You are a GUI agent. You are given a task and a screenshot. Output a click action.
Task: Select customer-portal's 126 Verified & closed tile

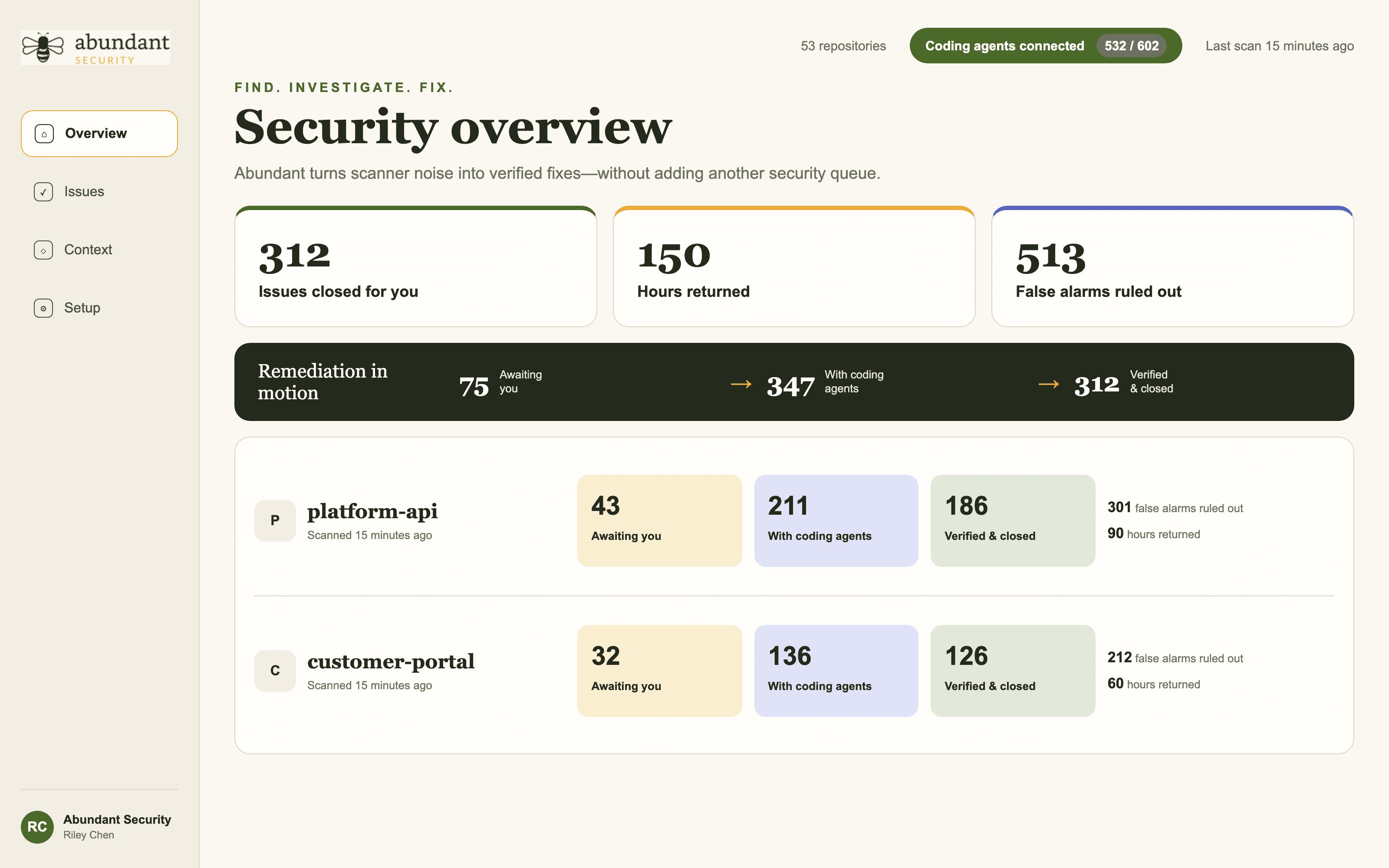1013,671
